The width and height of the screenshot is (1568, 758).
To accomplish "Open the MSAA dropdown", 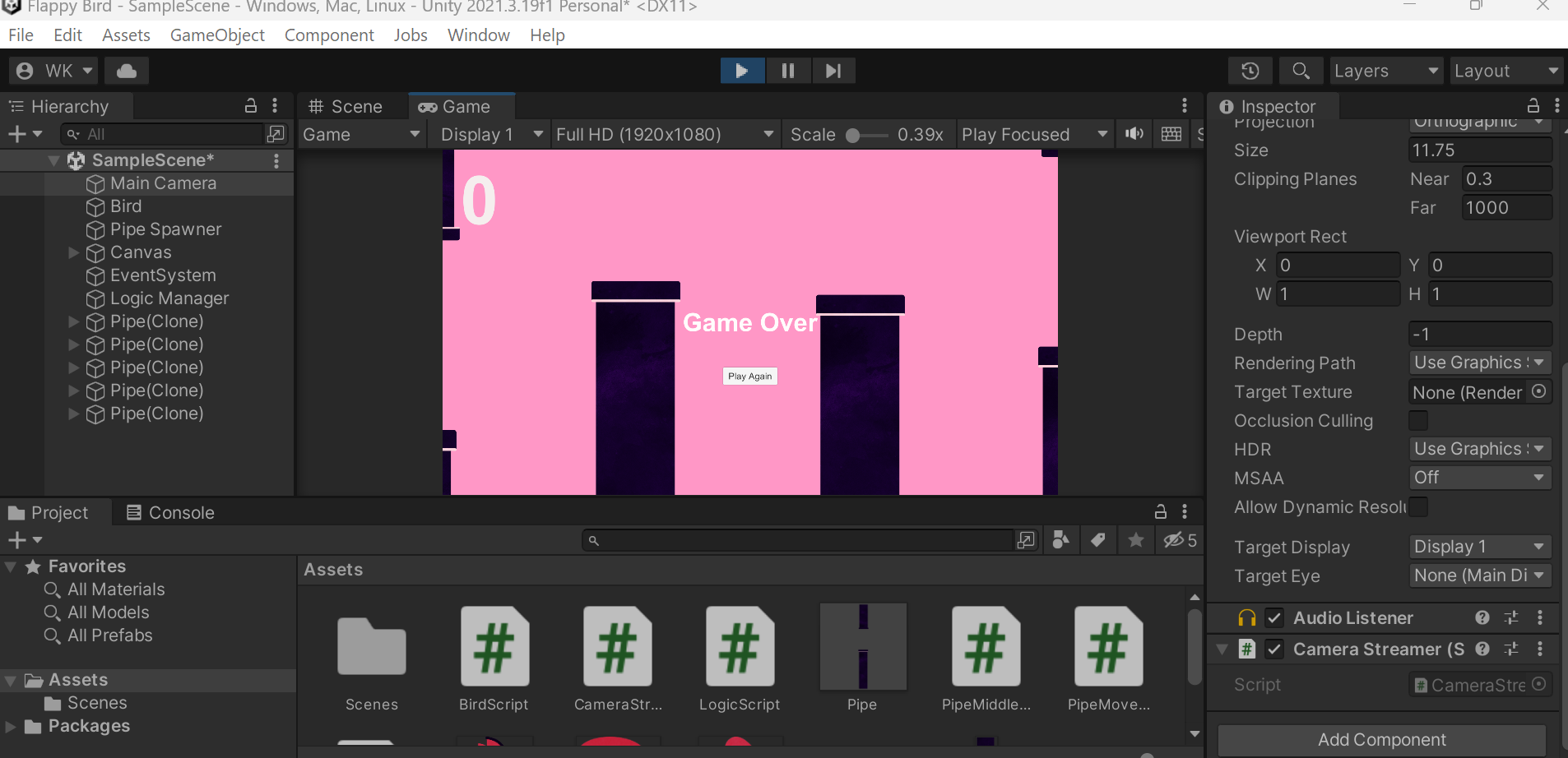I will coord(1478,477).
